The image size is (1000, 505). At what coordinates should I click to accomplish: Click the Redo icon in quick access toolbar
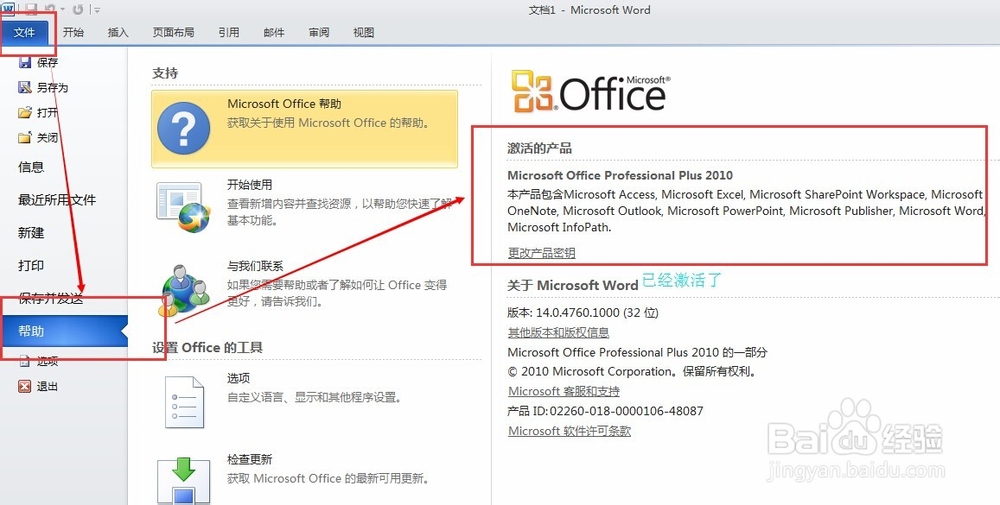(78, 9)
